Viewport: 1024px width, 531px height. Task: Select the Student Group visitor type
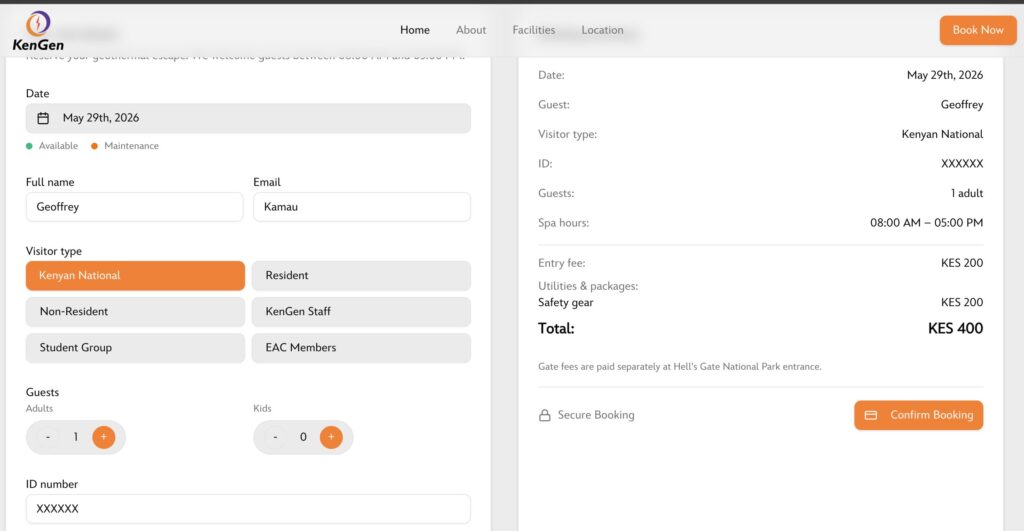pos(135,348)
